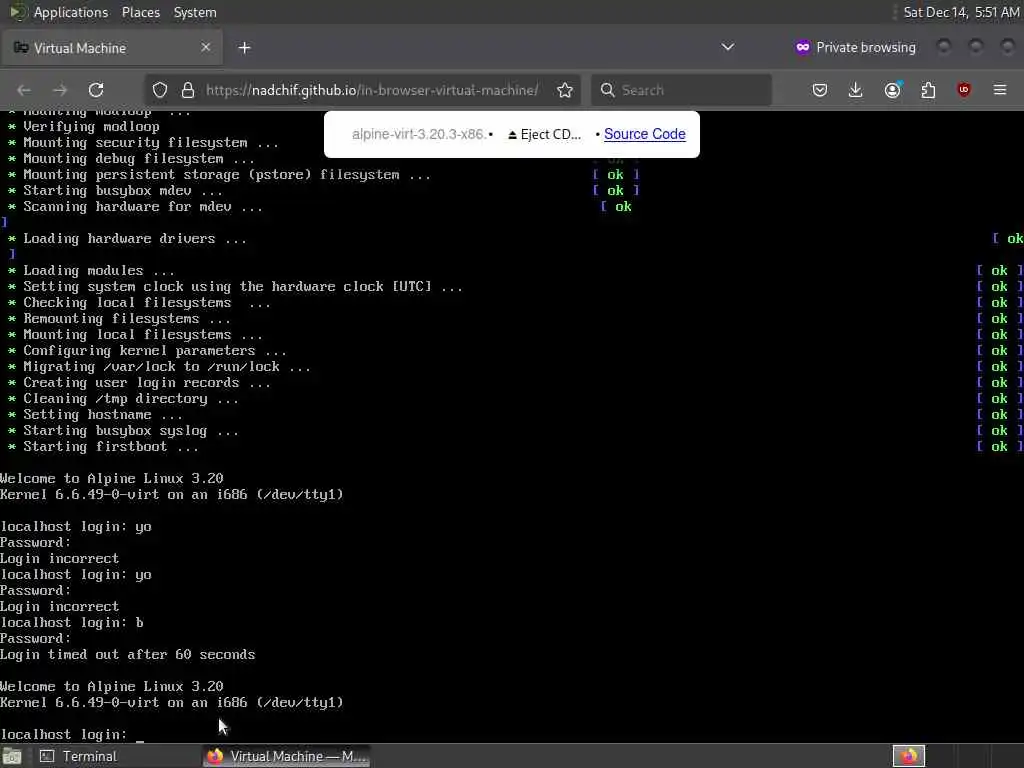Go back with the browser back arrow
The height and width of the screenshot is (768, 1024).
tap(24, 90)
